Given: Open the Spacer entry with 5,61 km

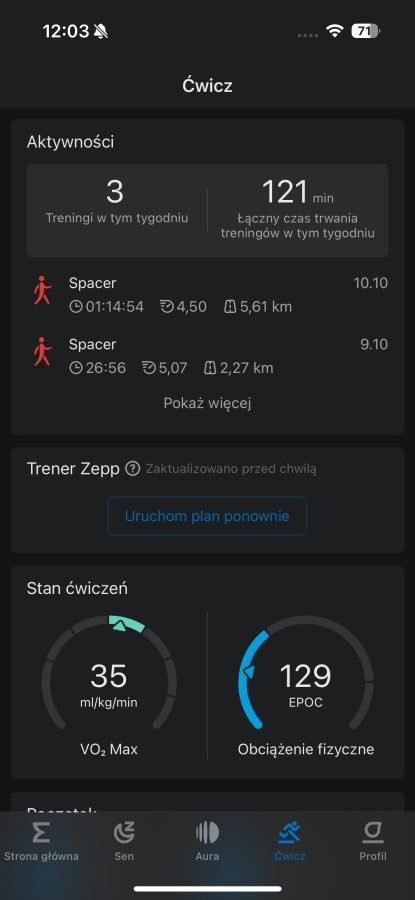Looking at the screenshot, I should [x=207, y=295].
